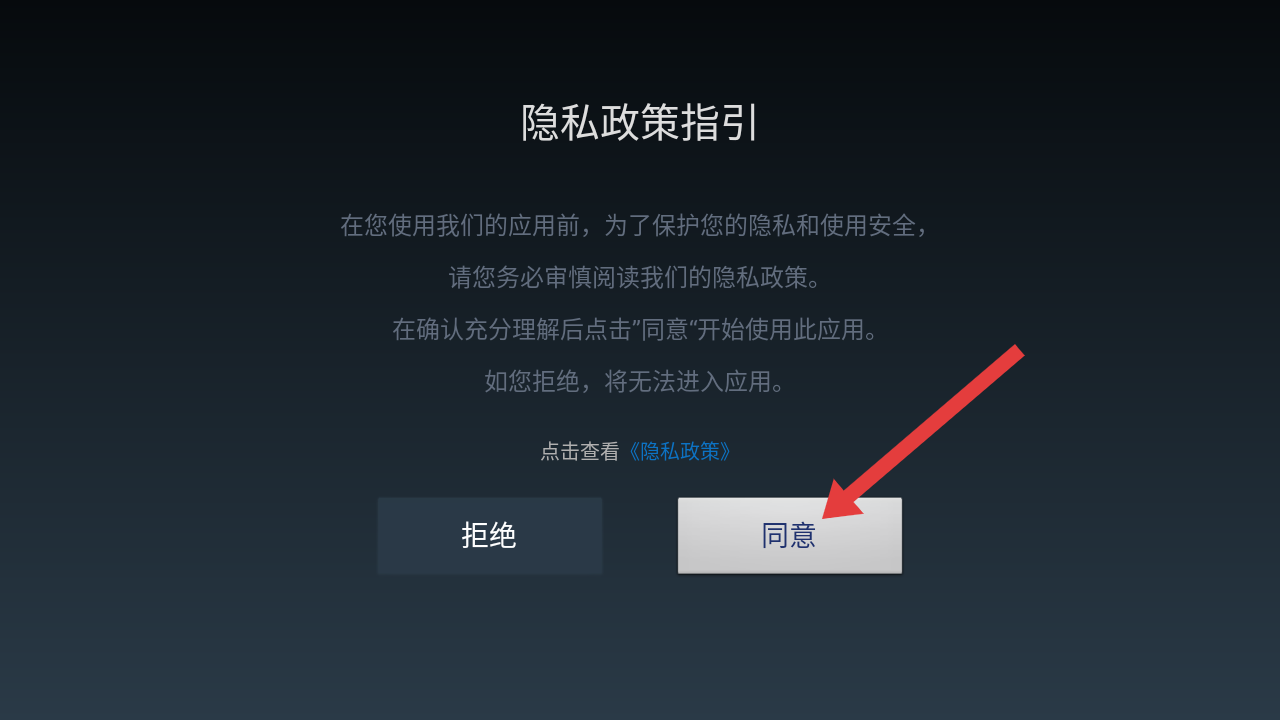Select the line starting with 在确认充分理解后

(636, 329)
